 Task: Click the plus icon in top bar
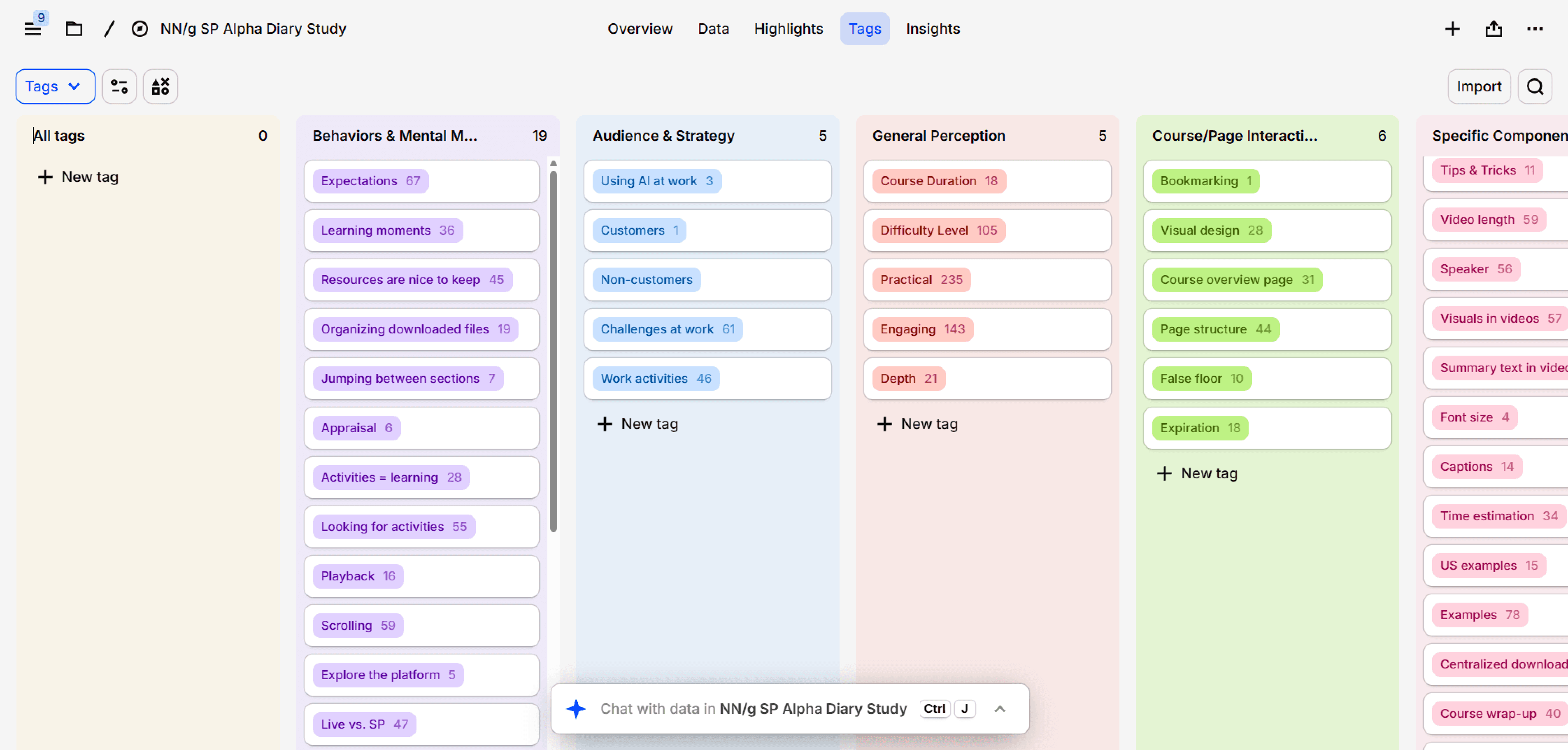tap(1452, 29)
